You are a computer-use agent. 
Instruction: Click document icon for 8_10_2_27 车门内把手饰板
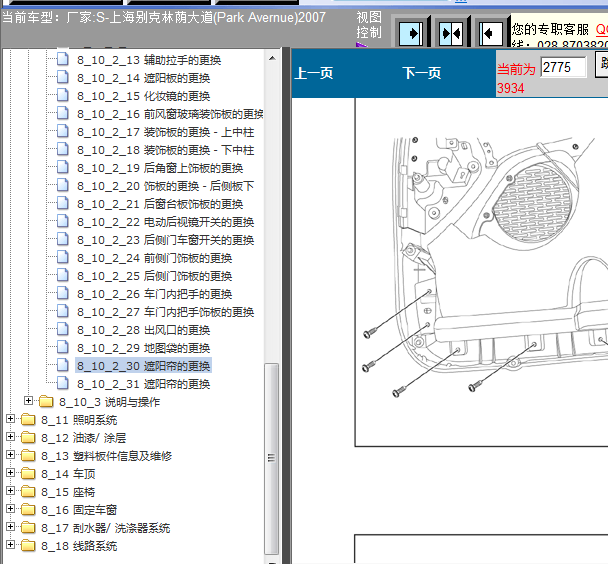[x=62, y=312]
